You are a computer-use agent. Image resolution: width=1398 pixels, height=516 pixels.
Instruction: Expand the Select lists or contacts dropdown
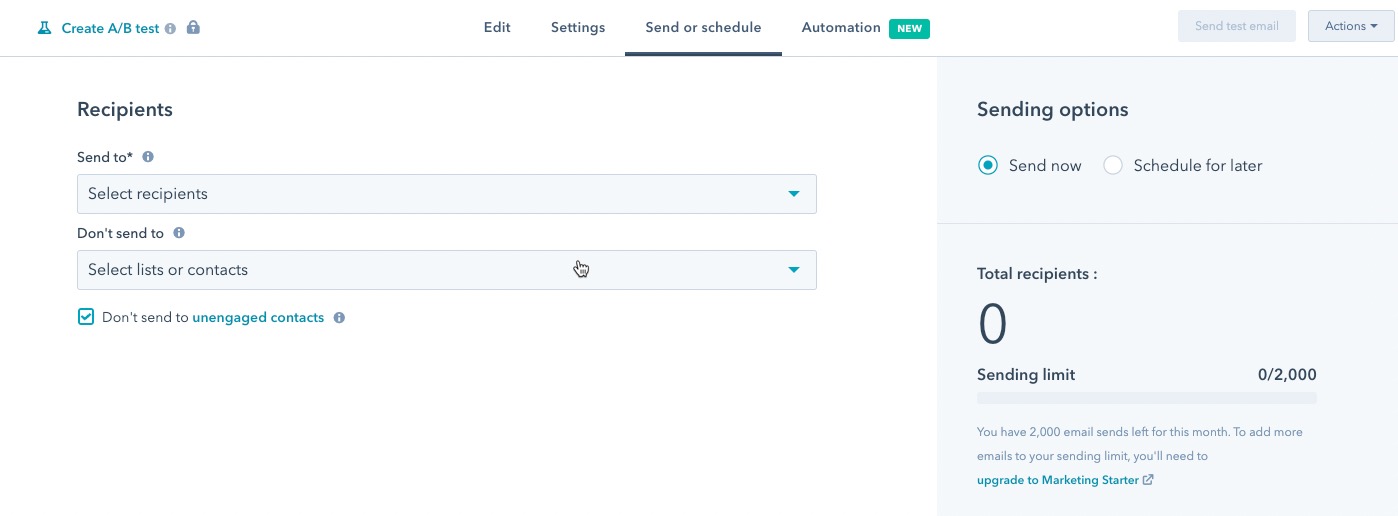click(x=446, y=270)
